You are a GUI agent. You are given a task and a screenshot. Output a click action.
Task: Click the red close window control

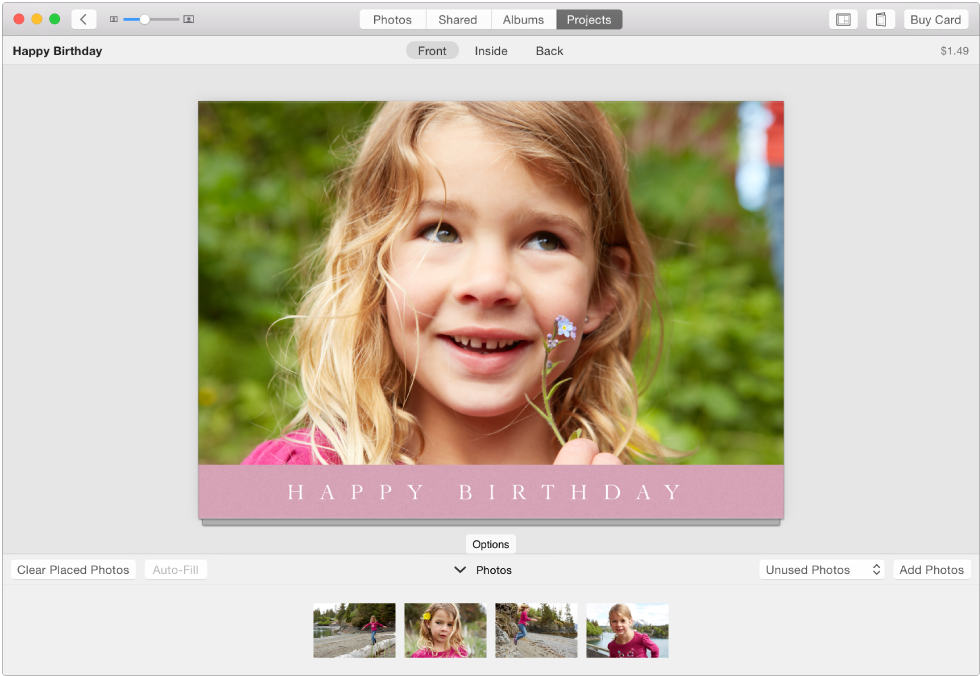coord(18,19)
